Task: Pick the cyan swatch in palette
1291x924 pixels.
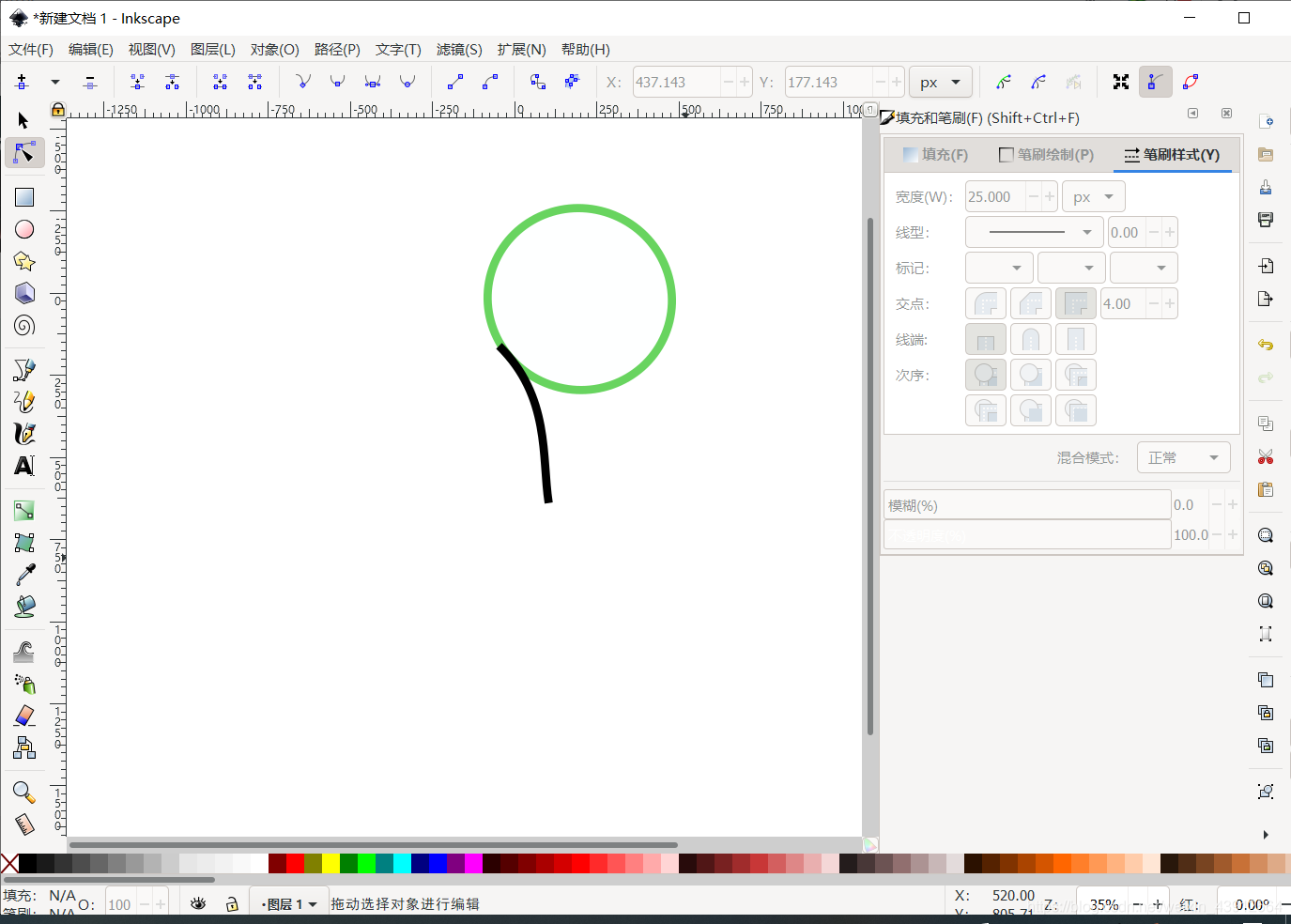Action: [402, 863]
